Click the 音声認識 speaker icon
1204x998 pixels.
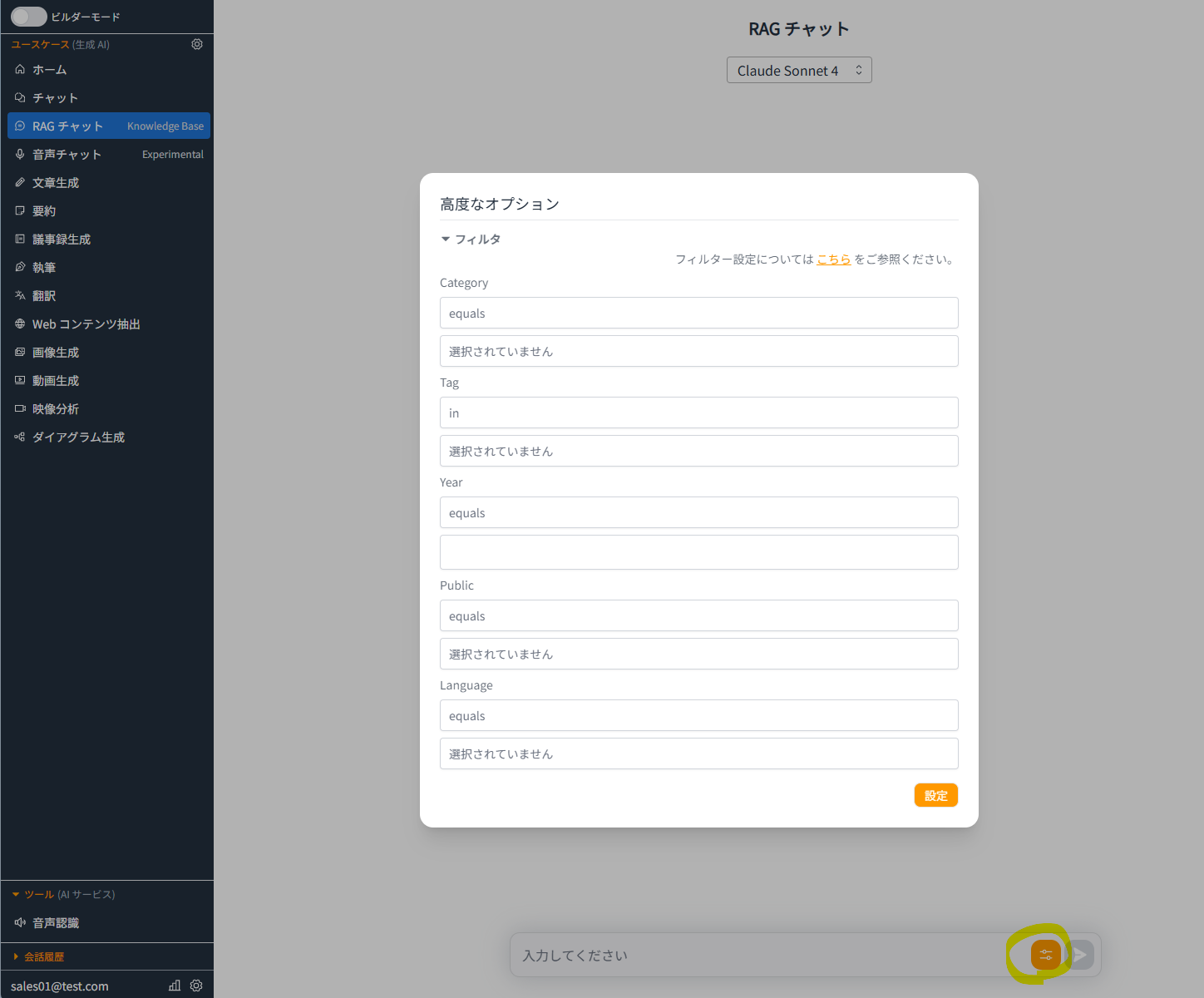pyautogui.click(x=20, y=923)
